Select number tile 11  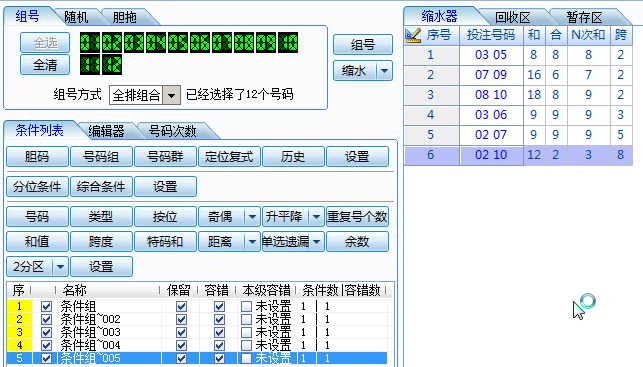[x=90, y=65]
